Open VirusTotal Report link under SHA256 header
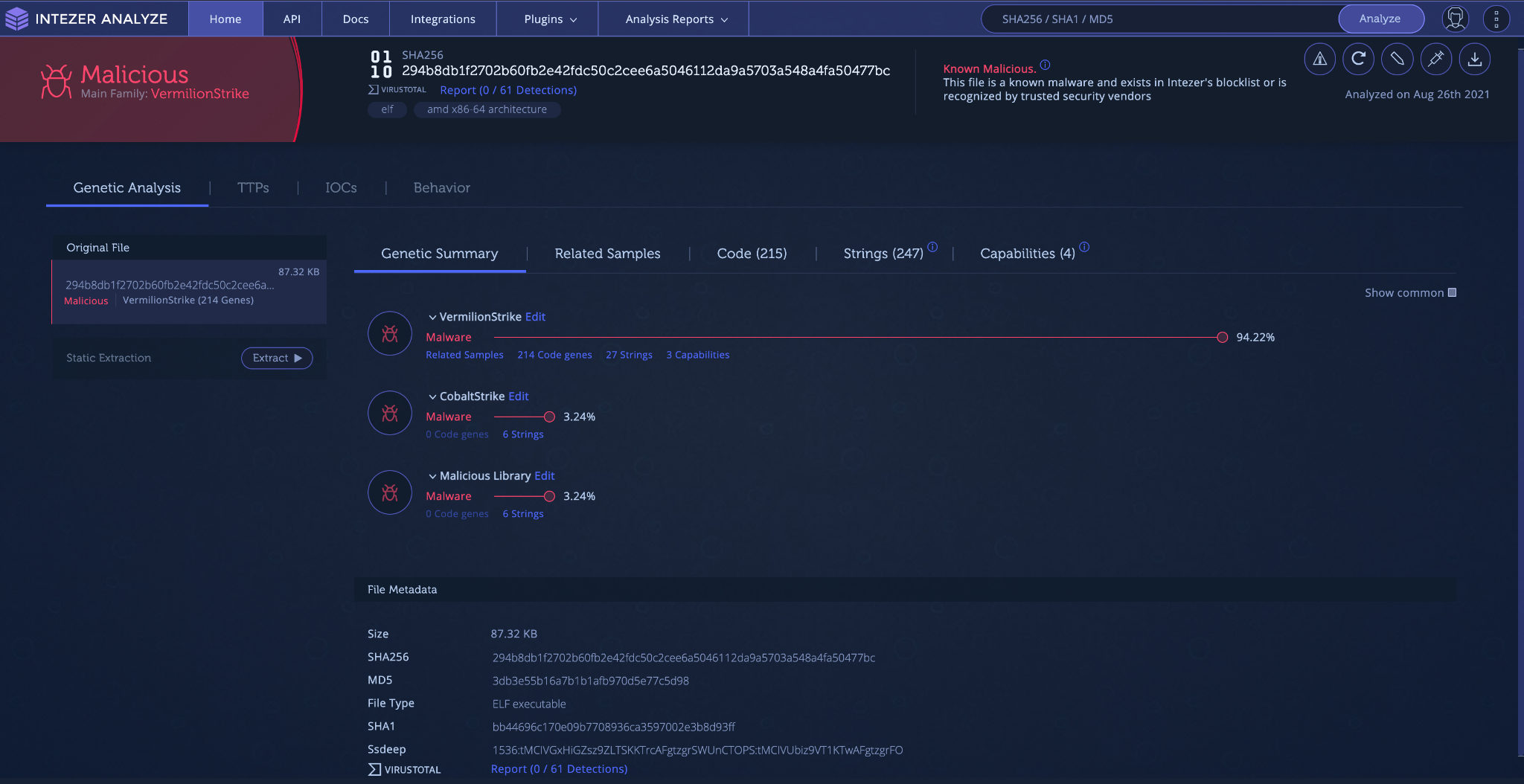 (508, 90)
